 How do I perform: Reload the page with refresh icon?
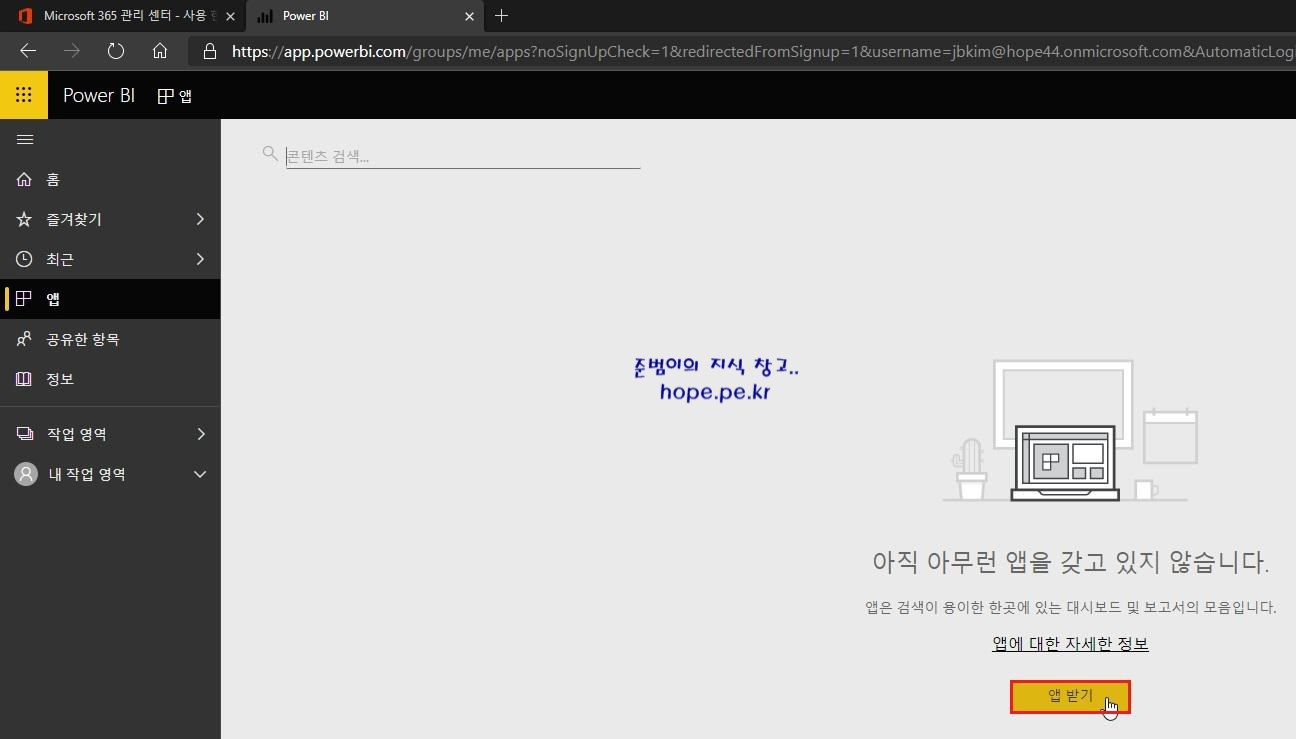pyautogui.click(x=116, y=51)
